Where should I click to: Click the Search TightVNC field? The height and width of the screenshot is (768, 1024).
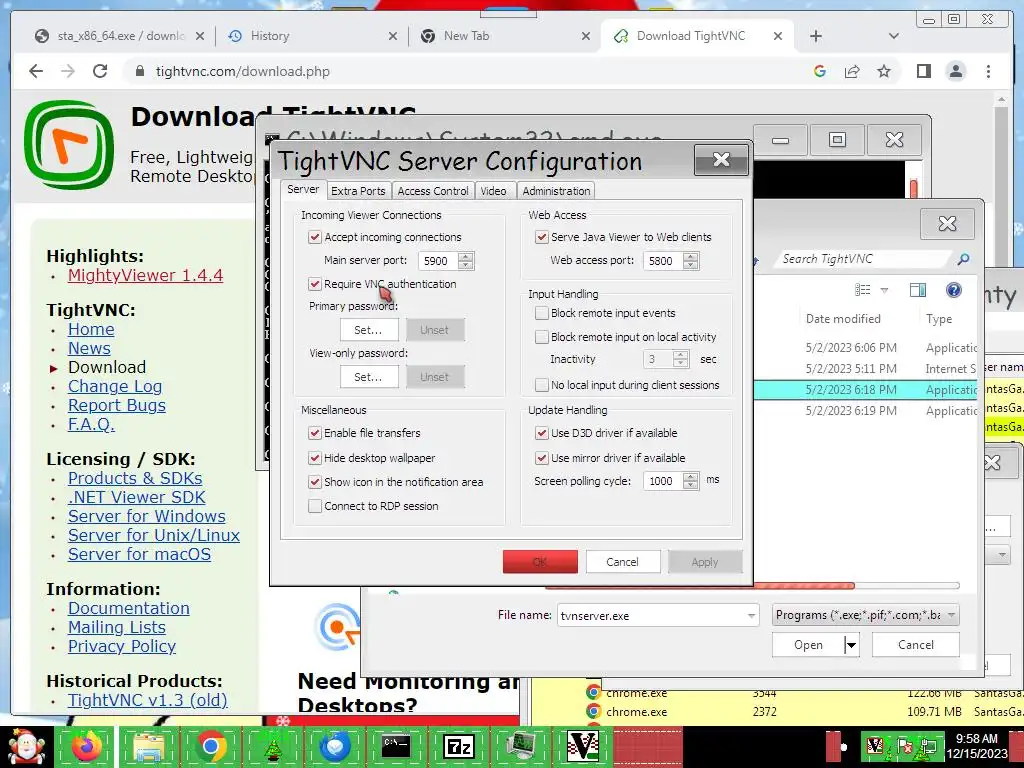click(x=863, y=259)
